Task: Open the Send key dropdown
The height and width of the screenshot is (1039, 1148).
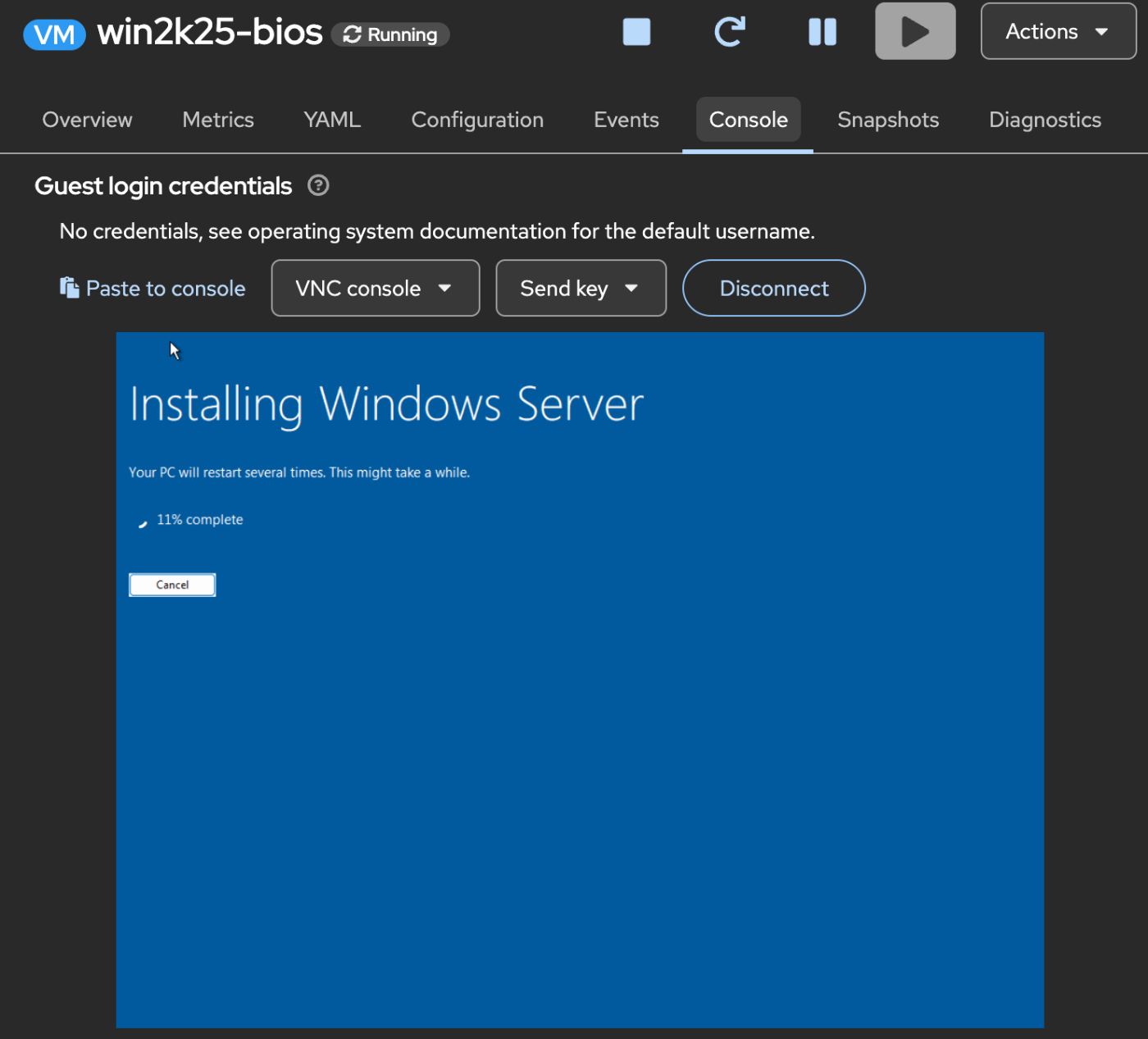Action: click(x=580, y=288)
